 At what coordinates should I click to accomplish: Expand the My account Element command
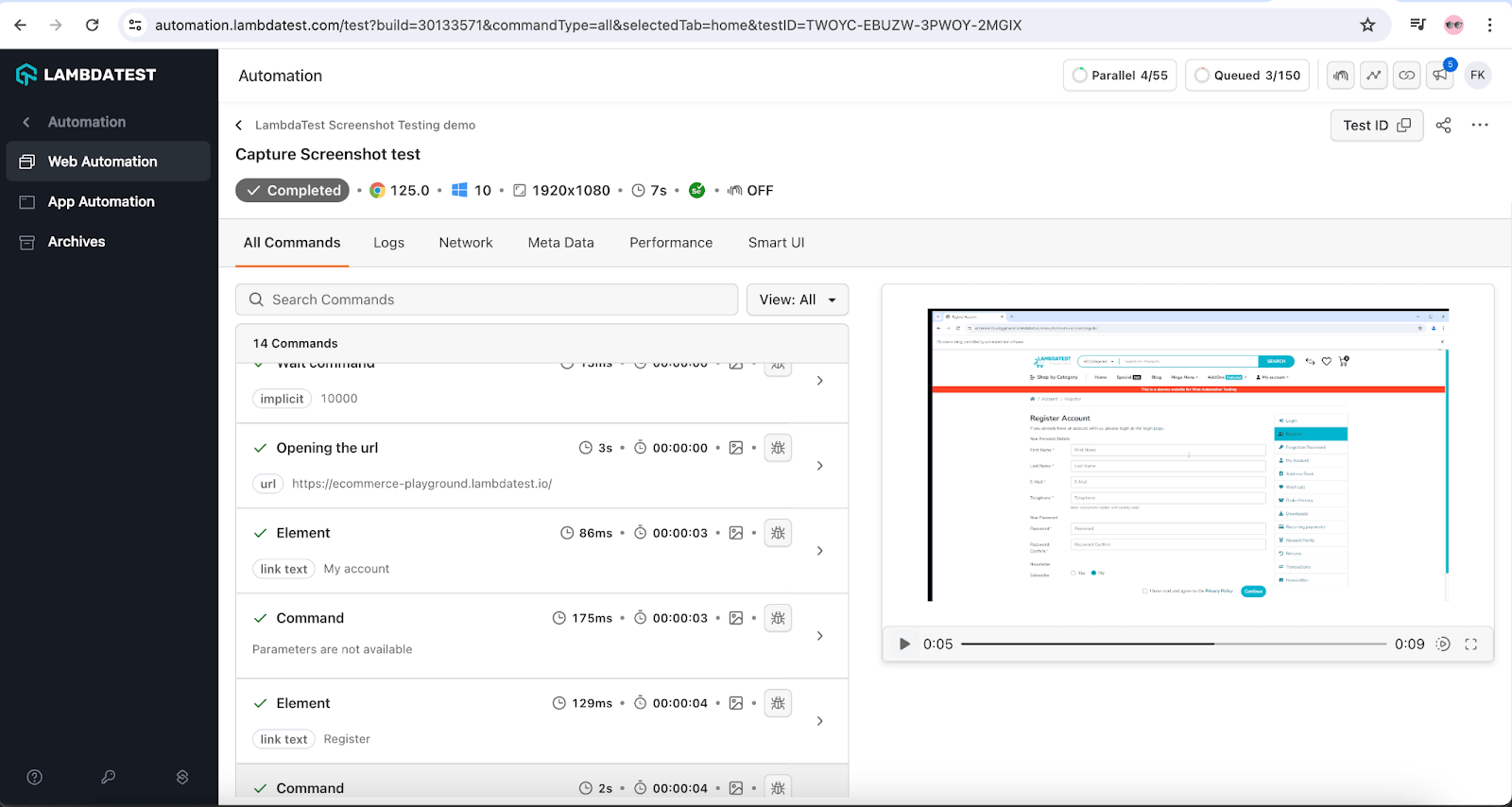819,551
